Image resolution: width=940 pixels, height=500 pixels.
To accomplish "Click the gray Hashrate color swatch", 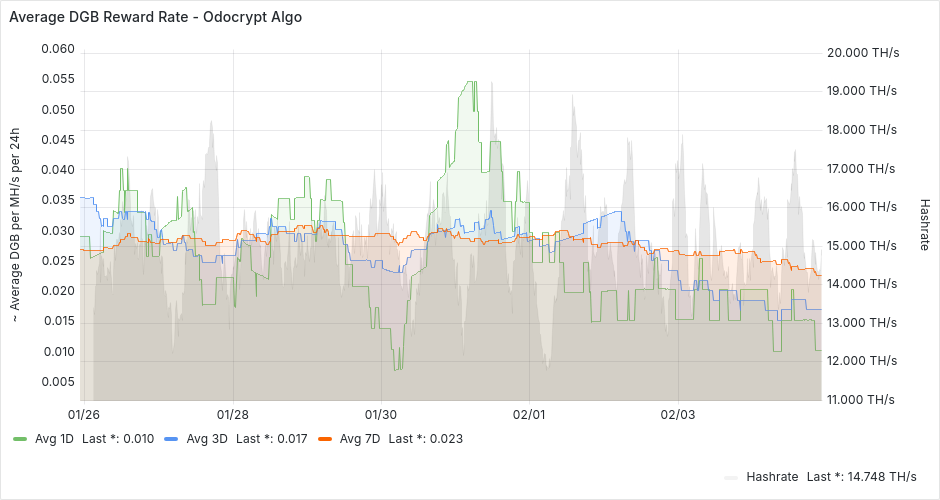I will coord(731,478).
